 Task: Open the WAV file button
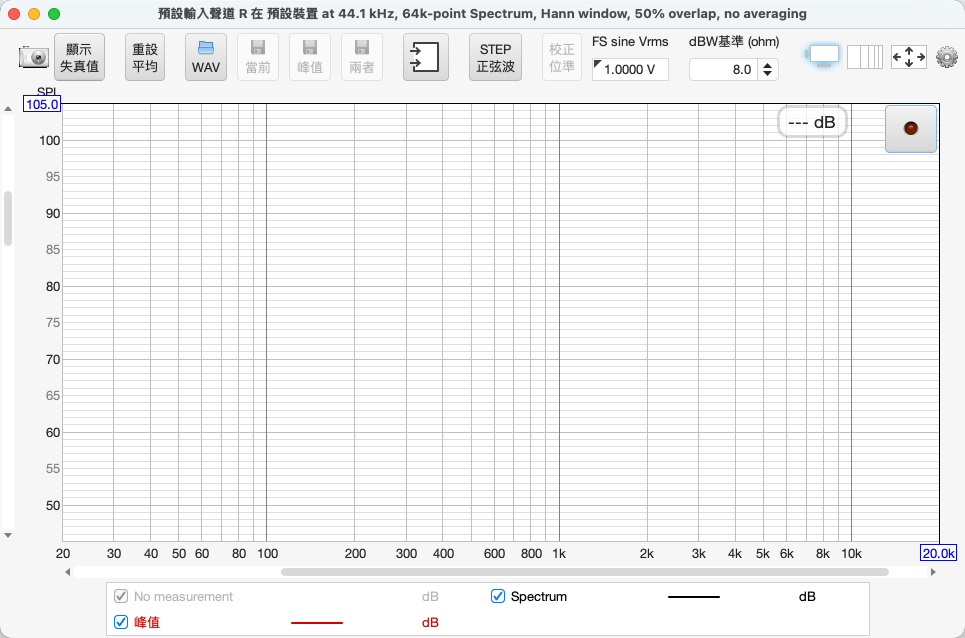pos(206,57)
